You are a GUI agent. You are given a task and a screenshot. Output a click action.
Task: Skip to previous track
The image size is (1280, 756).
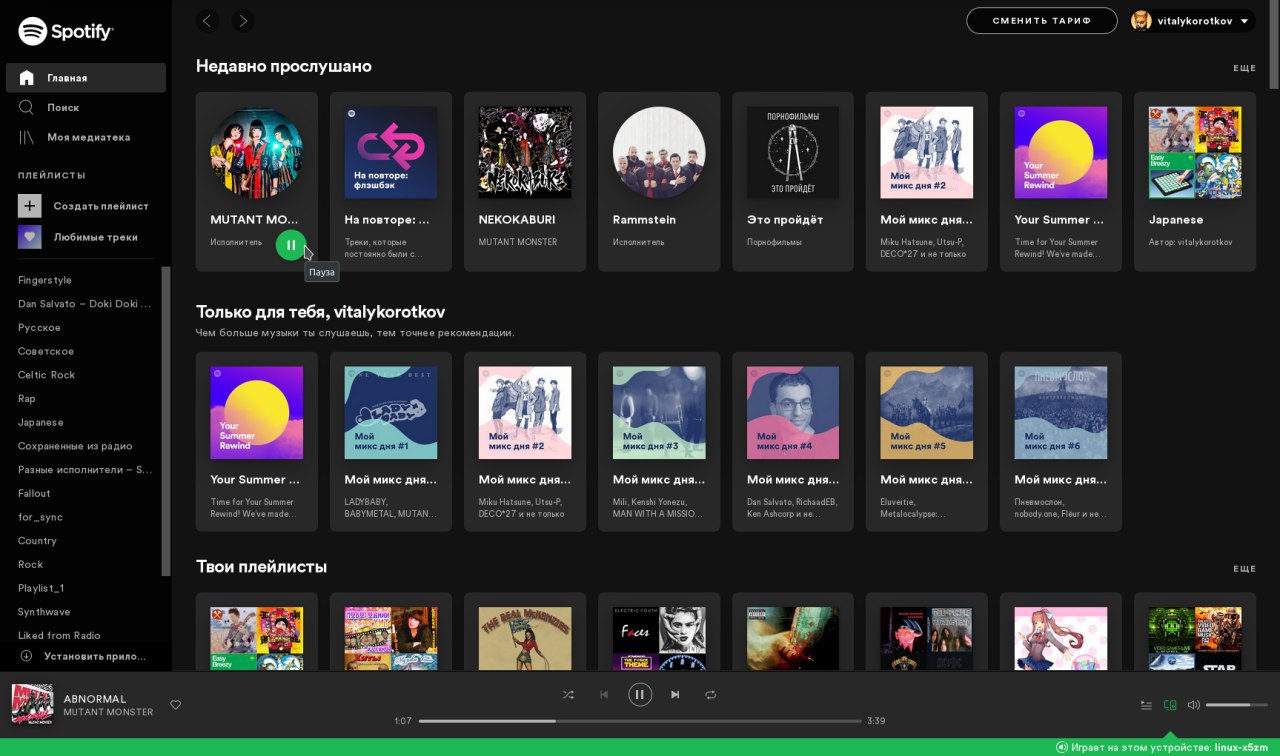click(604, 694)
